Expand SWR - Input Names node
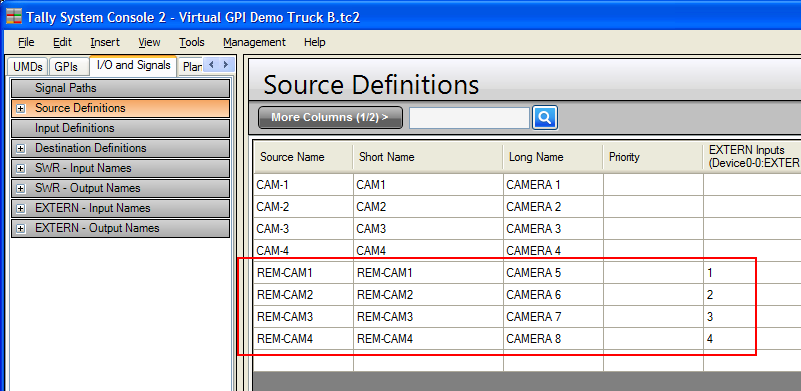Viewport: 801px width, 391px height. [20, 168]
